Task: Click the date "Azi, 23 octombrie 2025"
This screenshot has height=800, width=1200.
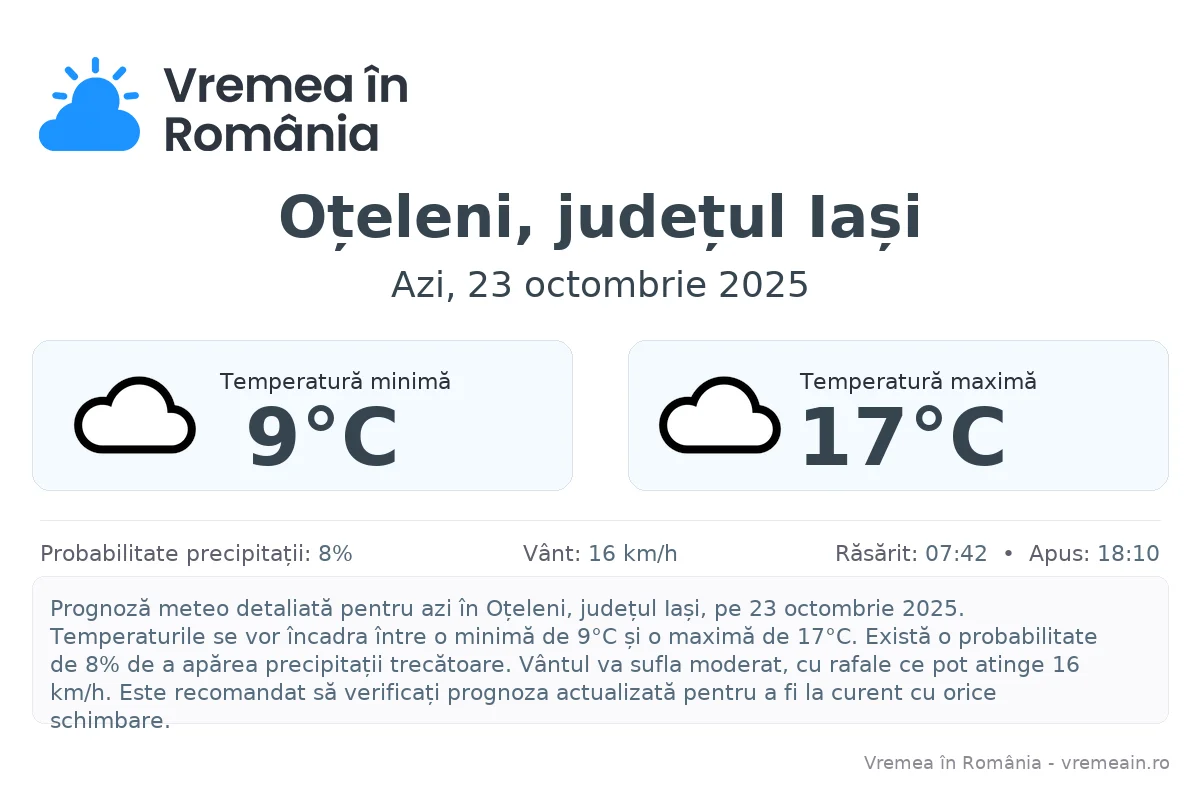Action: coord(600,285)
